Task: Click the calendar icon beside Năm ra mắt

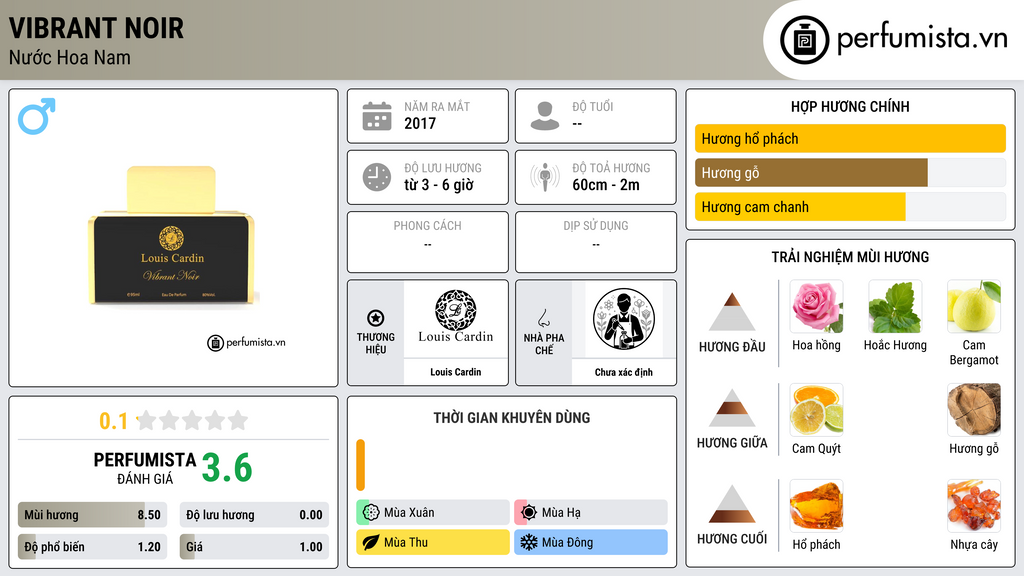Action: coord(377,116)
